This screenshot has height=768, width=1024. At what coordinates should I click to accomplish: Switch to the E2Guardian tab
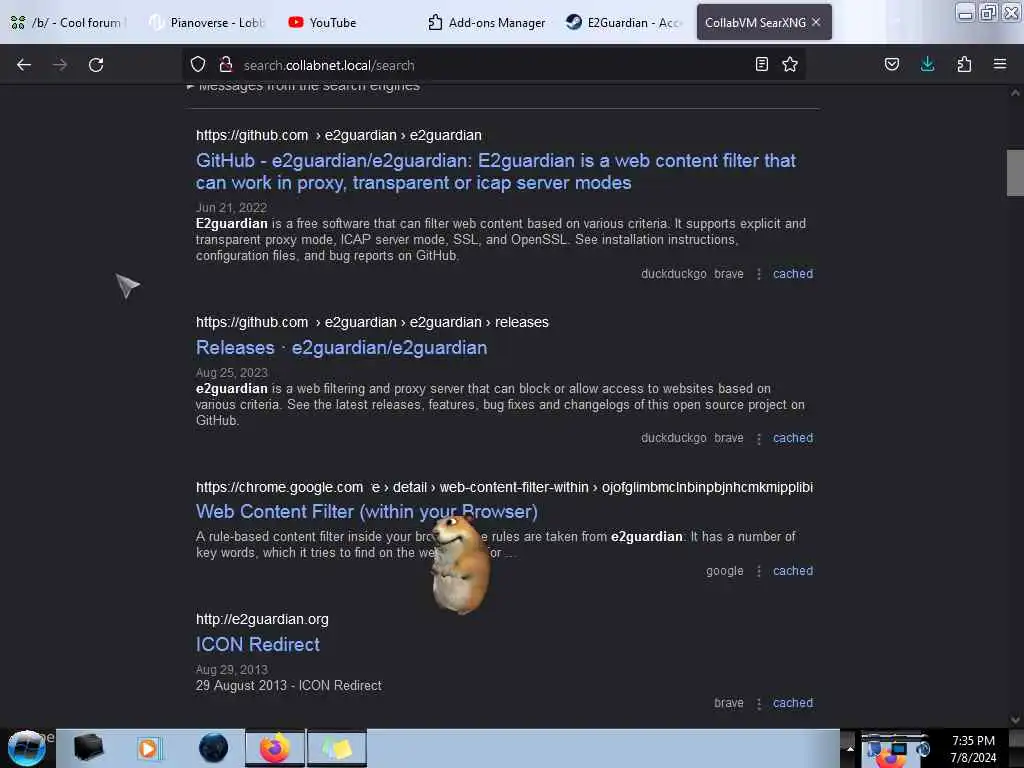pyautogui.click(x=624, y=22)
